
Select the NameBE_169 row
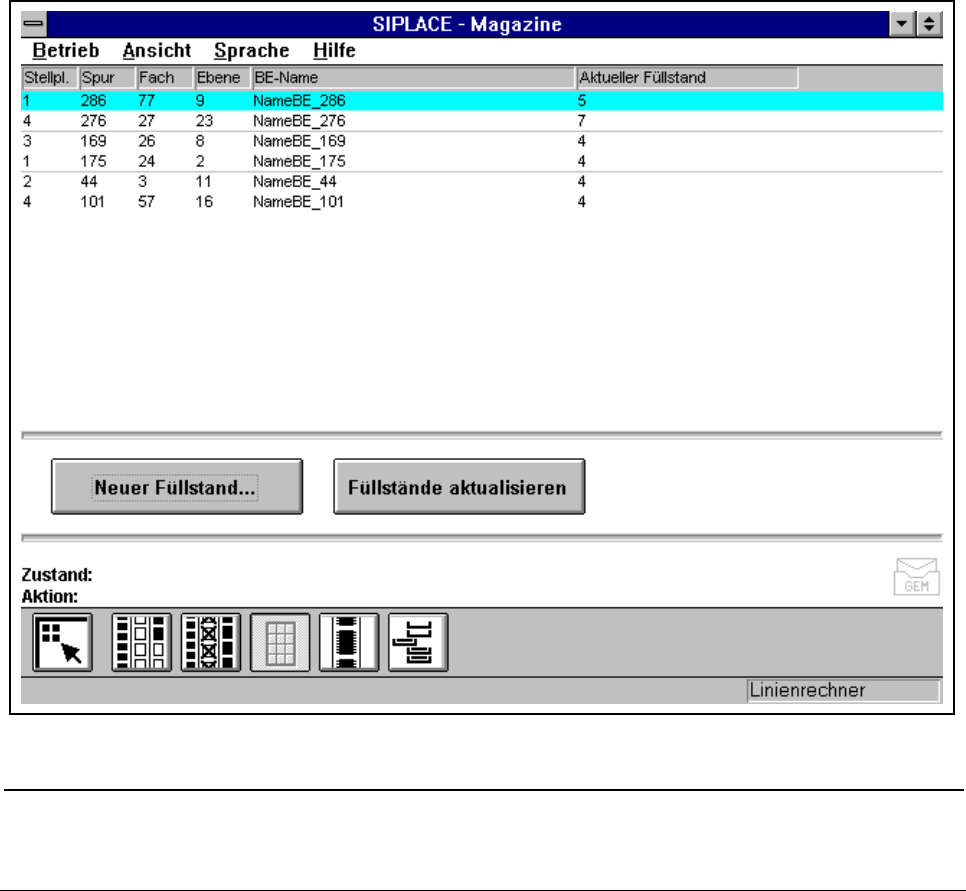300,141
